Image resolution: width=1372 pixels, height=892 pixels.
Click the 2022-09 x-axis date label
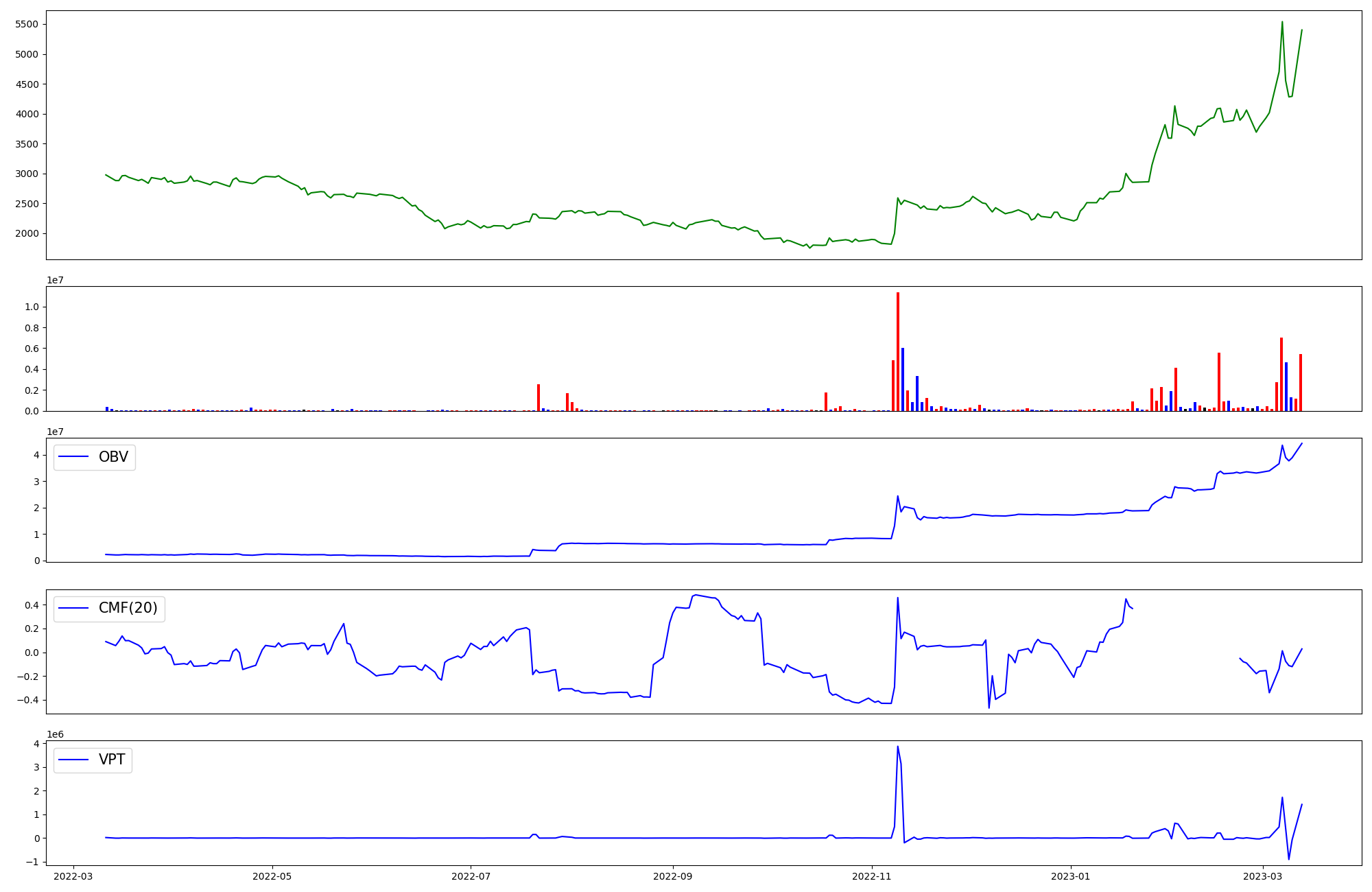point(673,876)
